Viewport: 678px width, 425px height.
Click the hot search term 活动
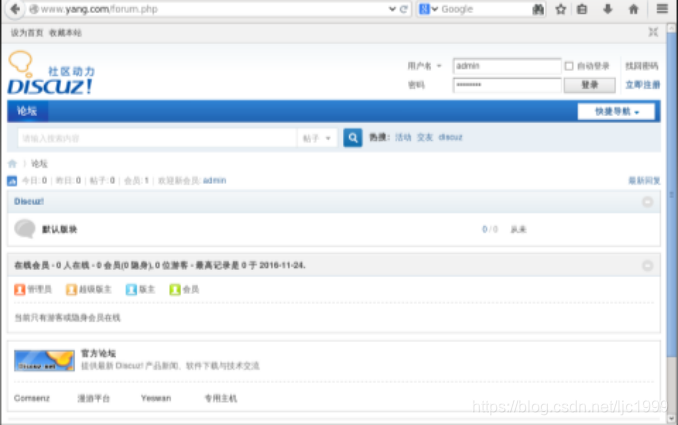tap(403, 137)
